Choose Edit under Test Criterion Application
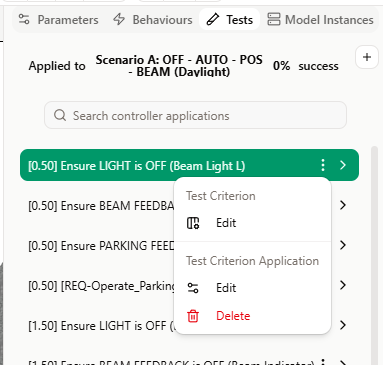The height and width of the screenshot is (365, 383). click(x=252, y=288)
